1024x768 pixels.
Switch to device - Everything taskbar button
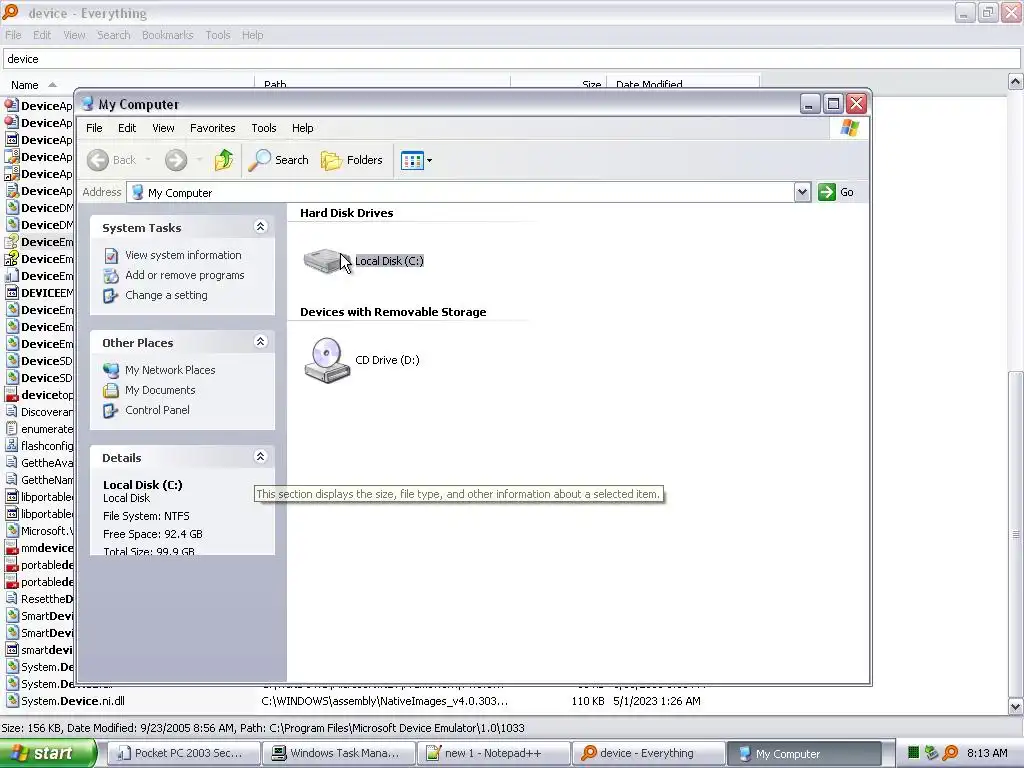tap(648, 754)
